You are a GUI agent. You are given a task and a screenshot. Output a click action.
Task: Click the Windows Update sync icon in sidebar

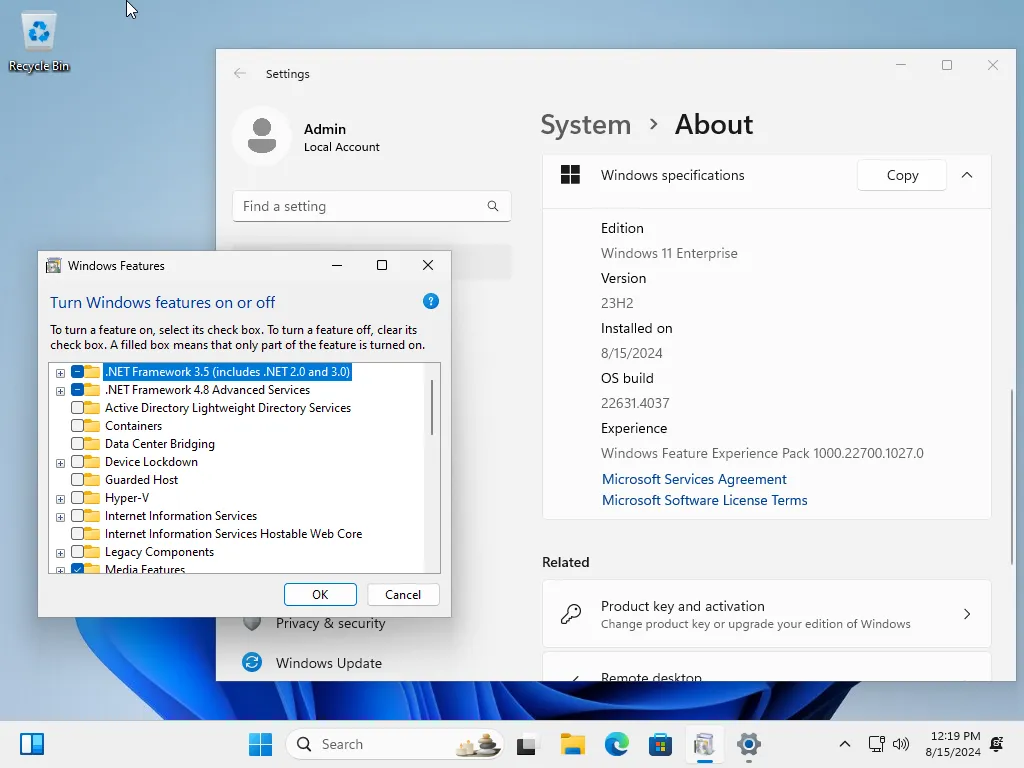[x=252, y=662]
